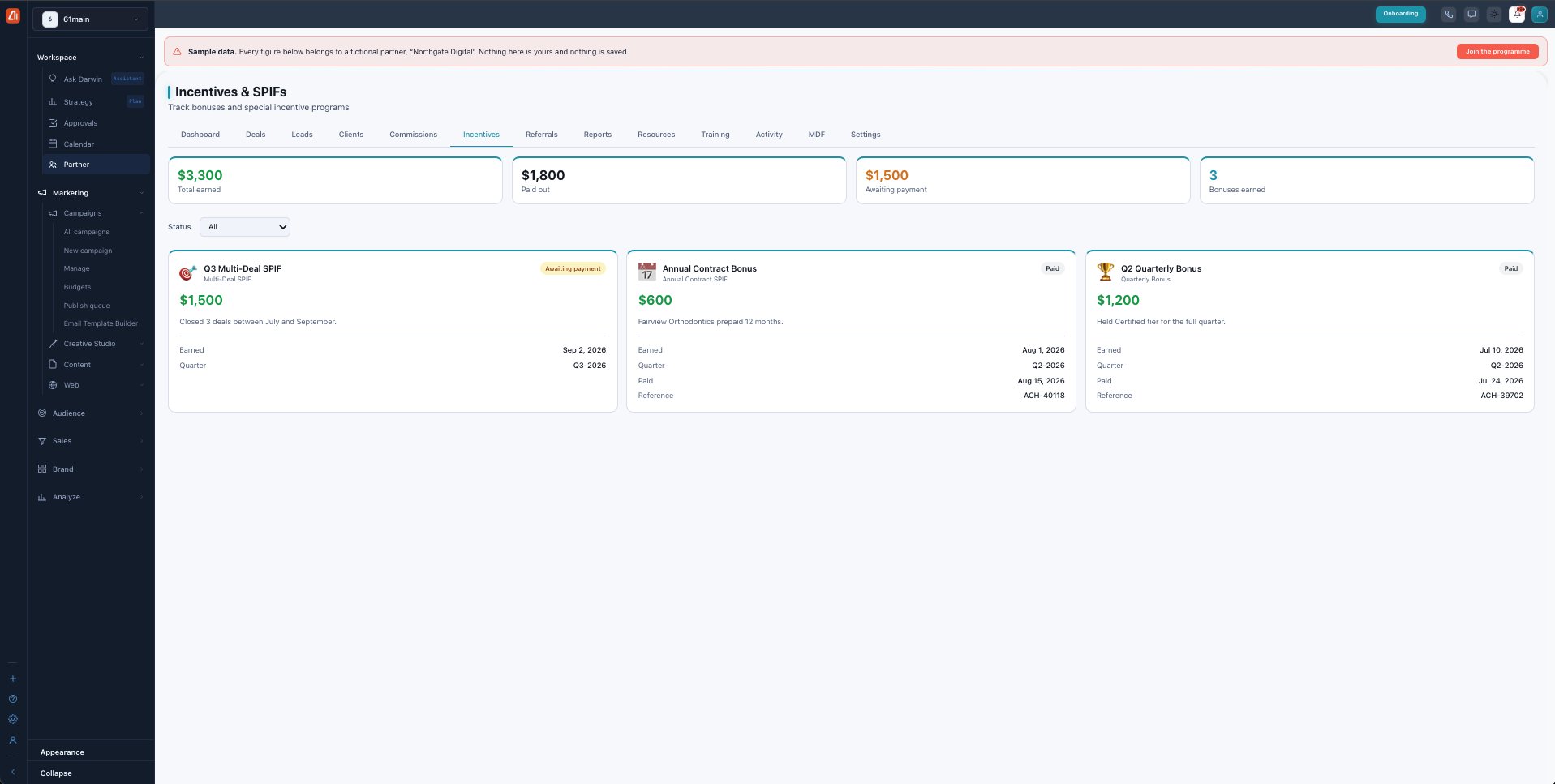Screen dimensions: 1555x784
Task: Click the teal user avatar in the top bar
Action: coord(1540,14)
